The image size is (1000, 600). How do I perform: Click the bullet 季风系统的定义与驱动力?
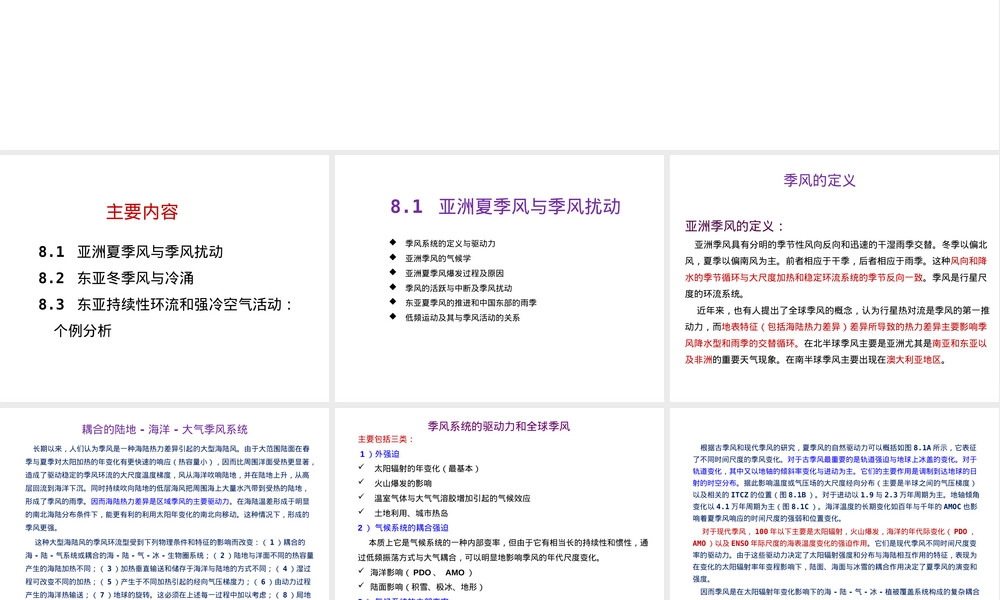coord(450,244)
